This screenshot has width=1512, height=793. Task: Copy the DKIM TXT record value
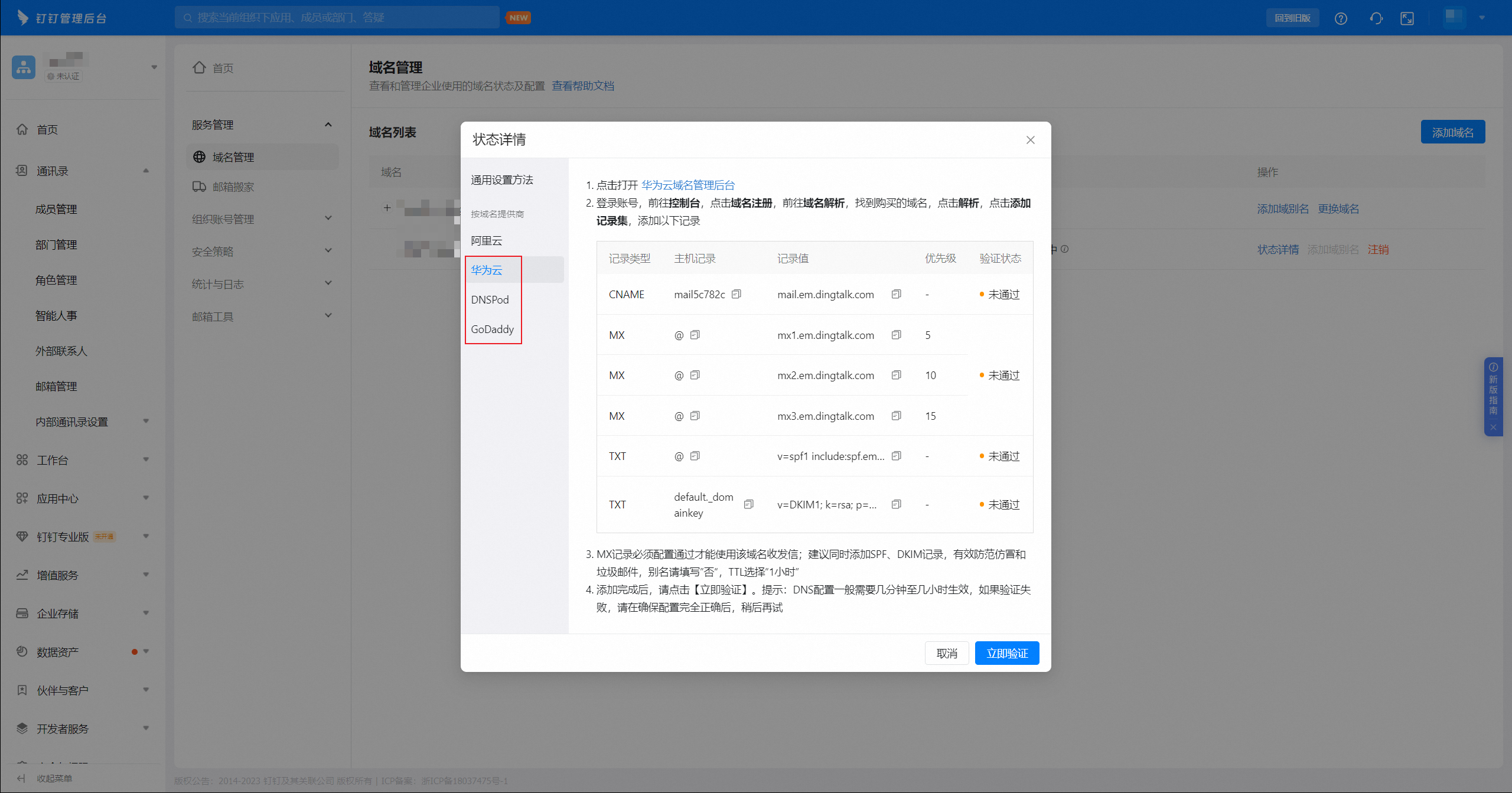[x=896, y=504]
